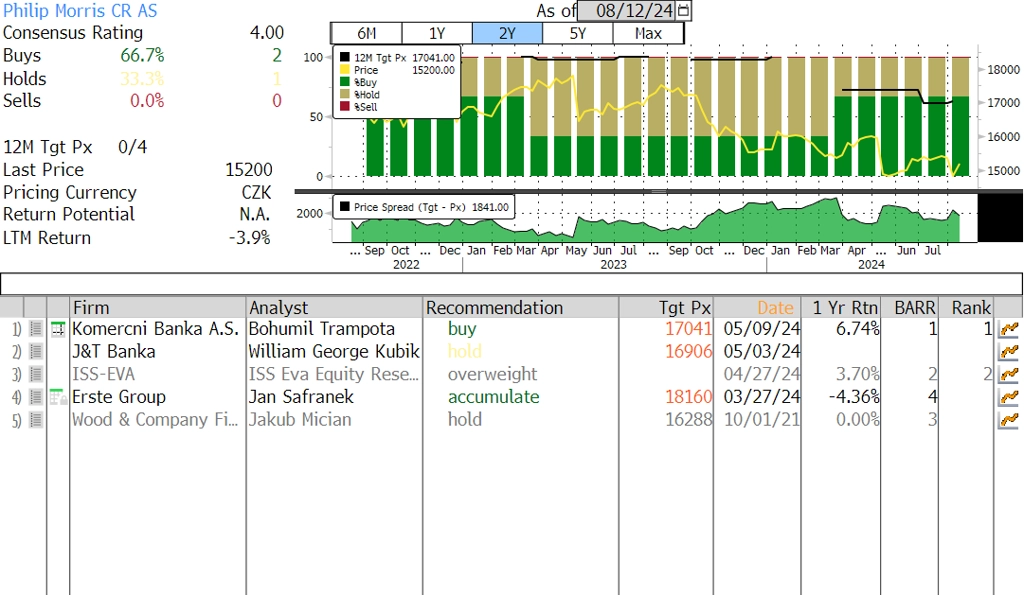Open the detail icon for ISS-EVA row
The image size is (1024, 595).
[x=37, y=375]
